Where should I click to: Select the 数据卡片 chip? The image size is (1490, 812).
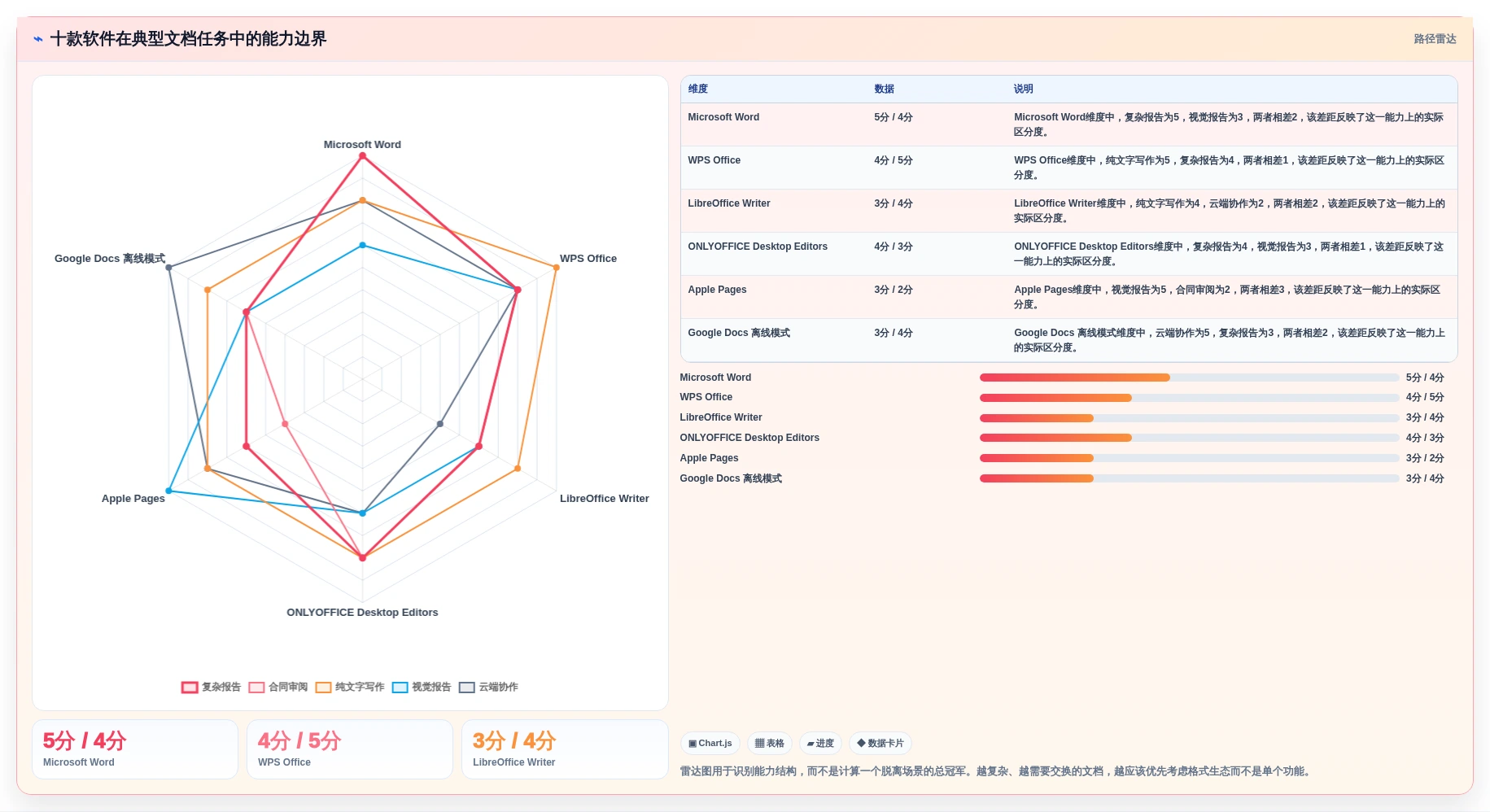880,743
